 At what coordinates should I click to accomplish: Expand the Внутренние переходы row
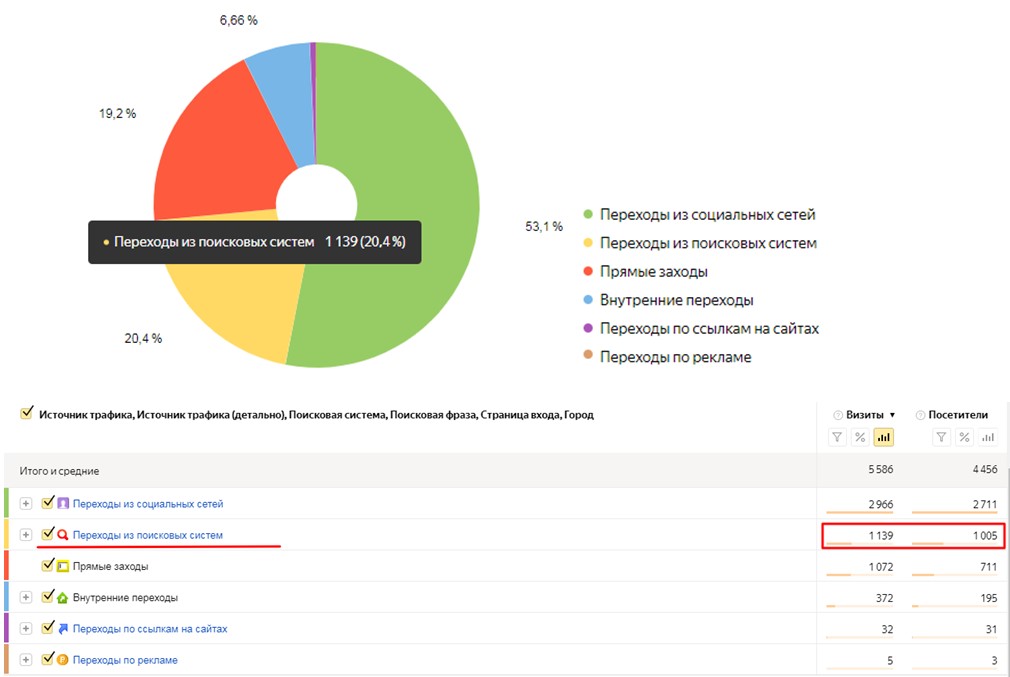click(26, 597)
